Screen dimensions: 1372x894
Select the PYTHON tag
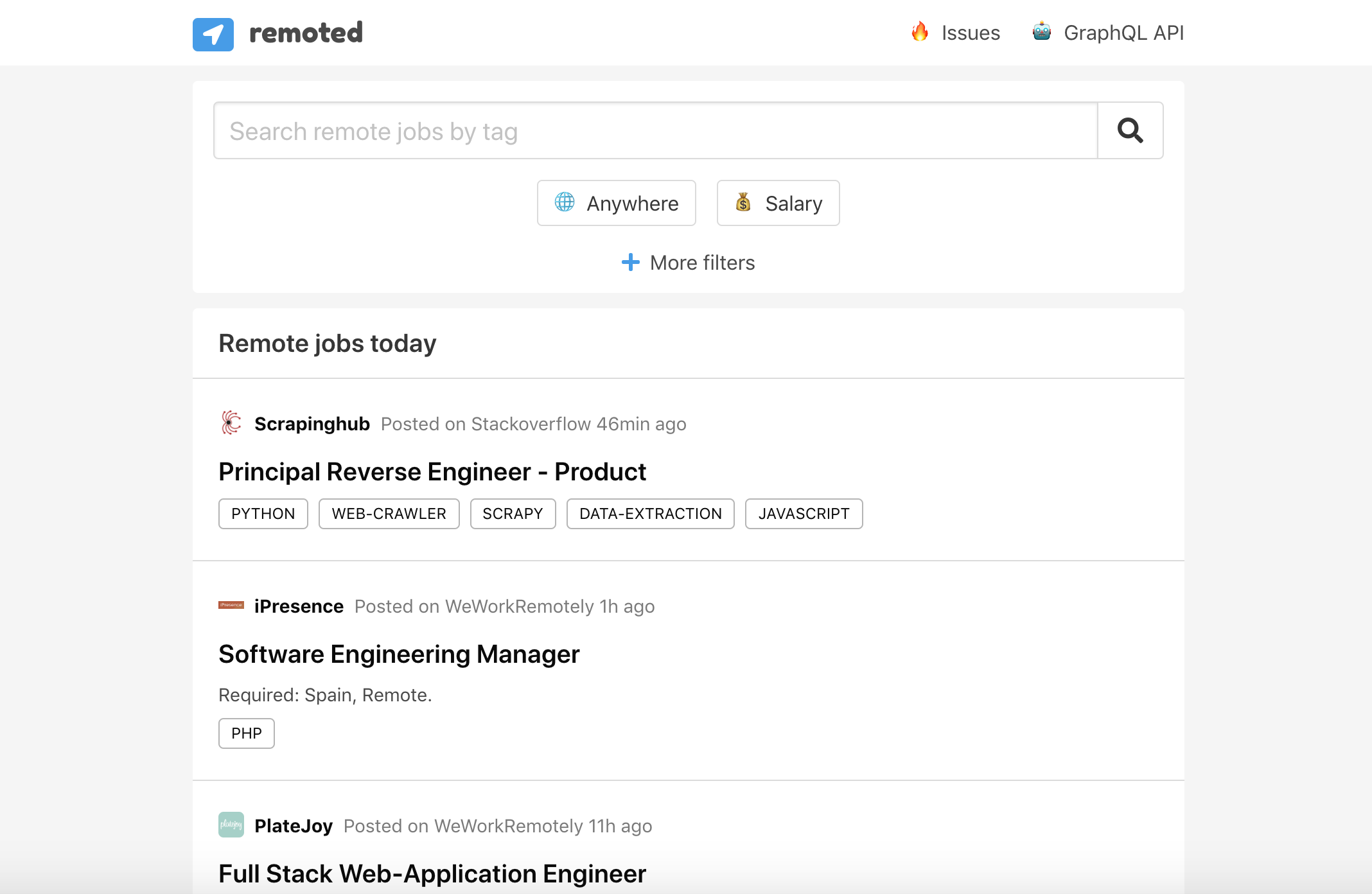(x=263, y=513)
